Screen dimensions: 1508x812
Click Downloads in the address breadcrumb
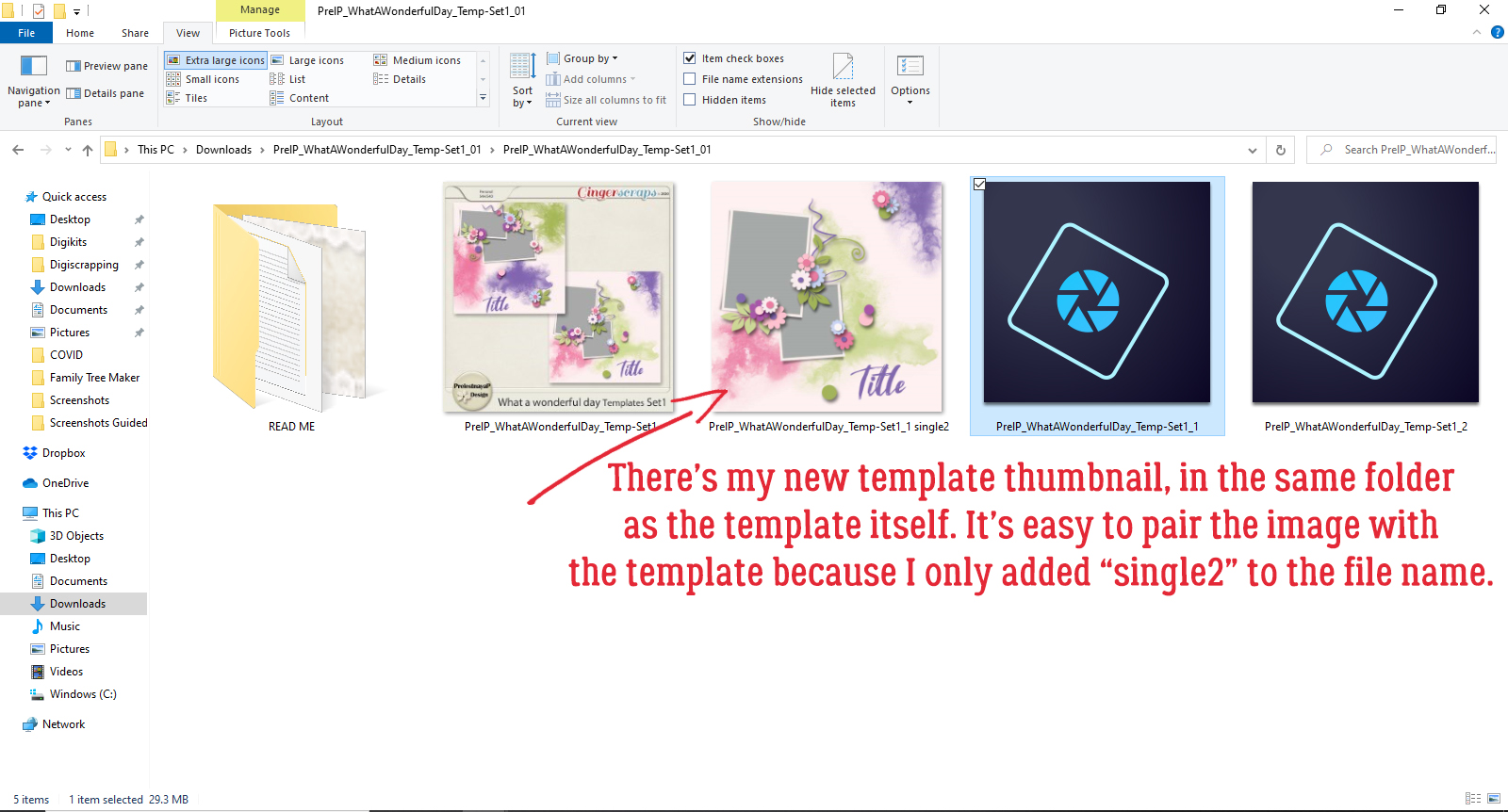pyautogui.click(x=223, y=150)
